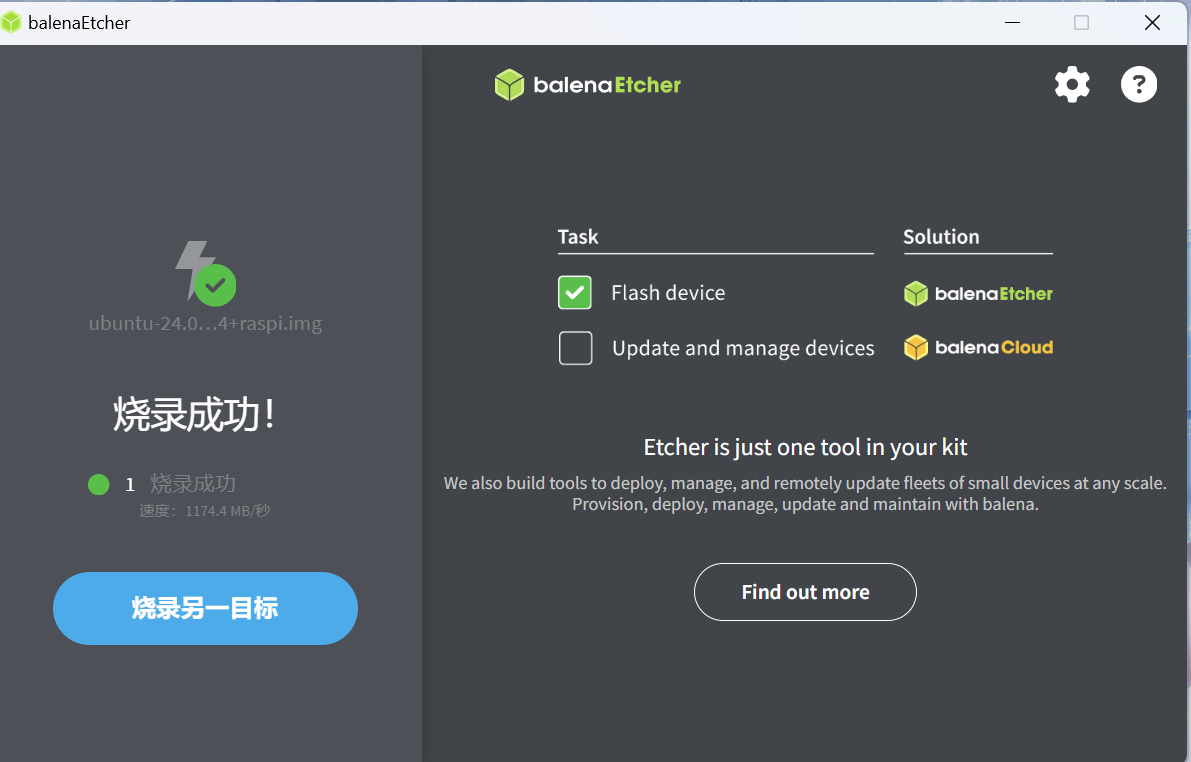Click the Solution column header
Screen dimensions: 1191x762
pyautogui.click(x=941, y=237)
